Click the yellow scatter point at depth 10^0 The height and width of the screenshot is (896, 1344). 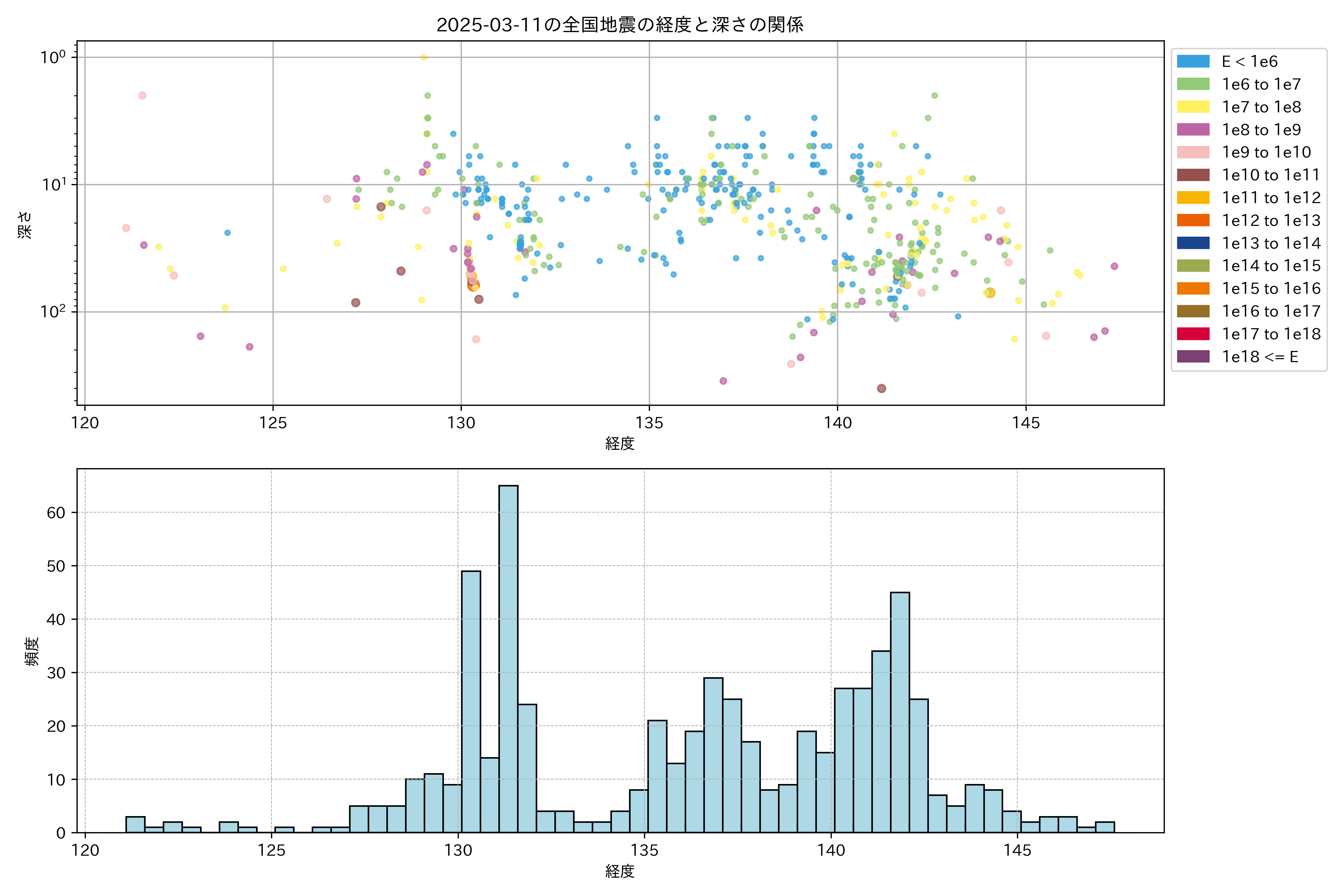coord(423,57)
